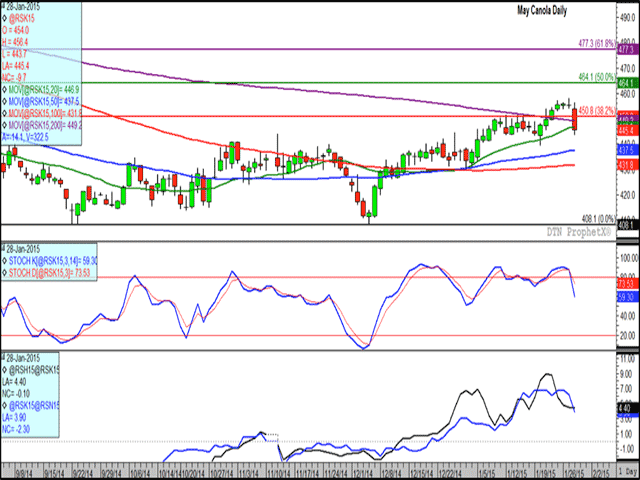This screenshot has width=640, height=480.
Task: Click the red 445.4 last price tag
Action: [627, 131]
